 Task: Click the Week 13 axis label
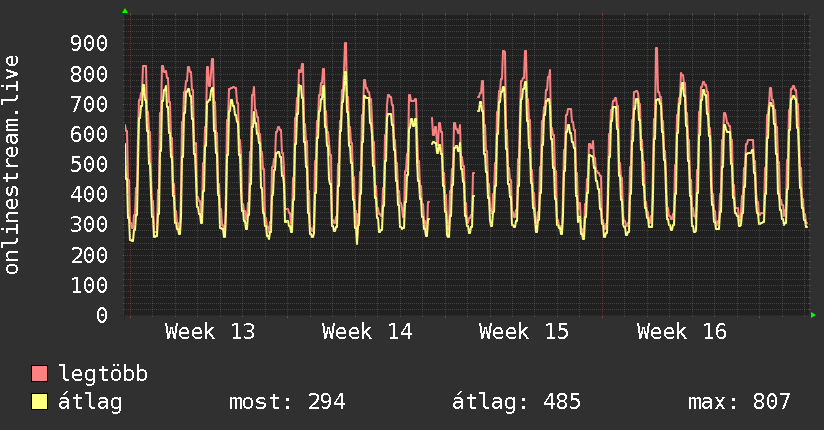pos(210,332)
